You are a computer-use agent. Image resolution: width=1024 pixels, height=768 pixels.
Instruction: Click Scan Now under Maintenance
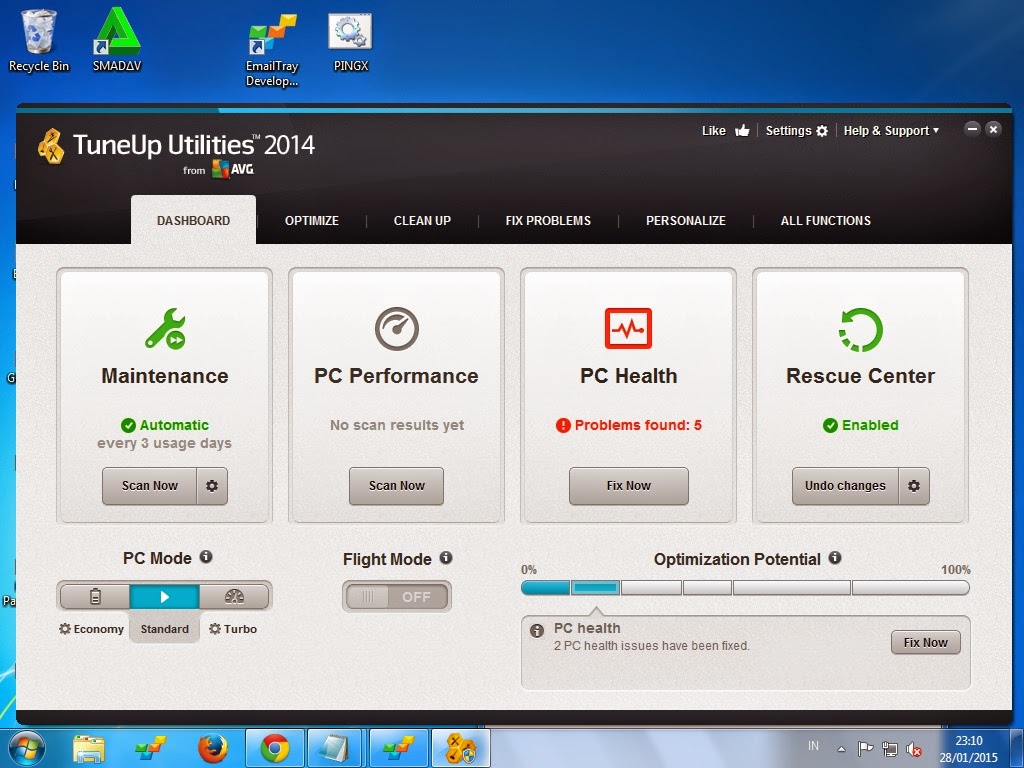tap(150, 486)
